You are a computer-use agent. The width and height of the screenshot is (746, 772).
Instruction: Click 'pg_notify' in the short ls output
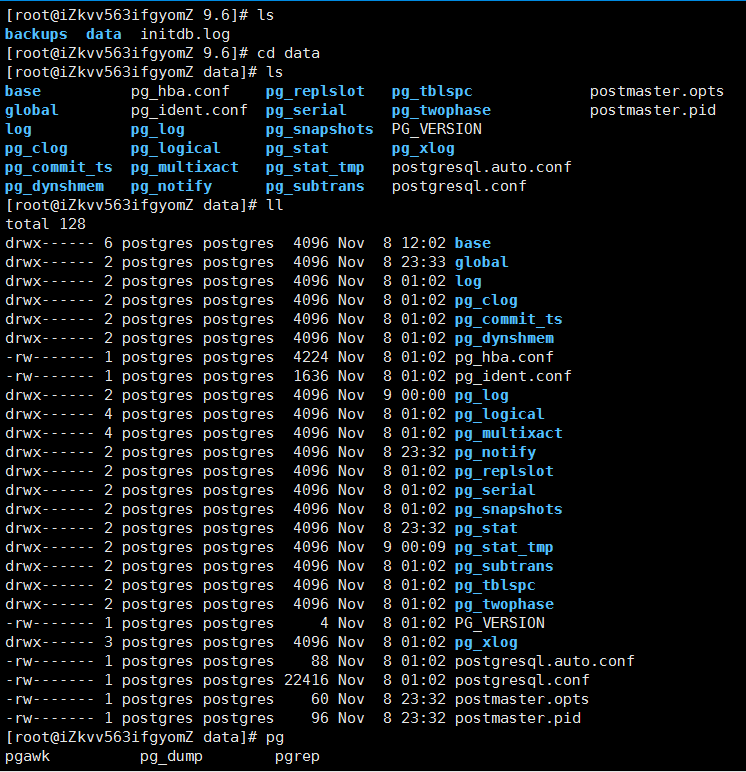(x=171, y=186)
